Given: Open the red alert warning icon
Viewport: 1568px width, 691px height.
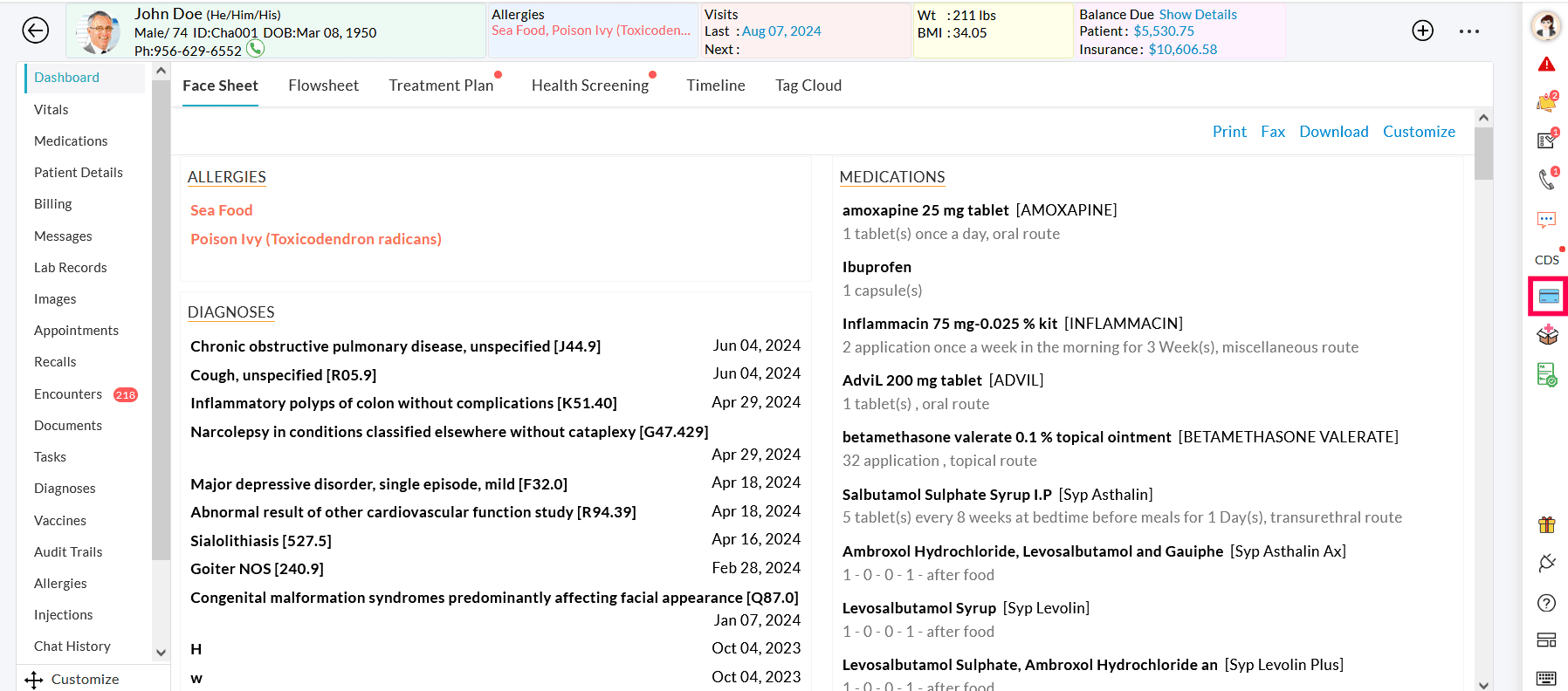Looking at the screenshot, I should pyautogui.click(x=1546, y=65).
